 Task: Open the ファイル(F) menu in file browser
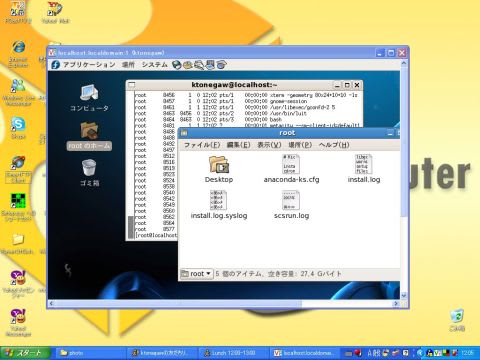tap(202, 145)
